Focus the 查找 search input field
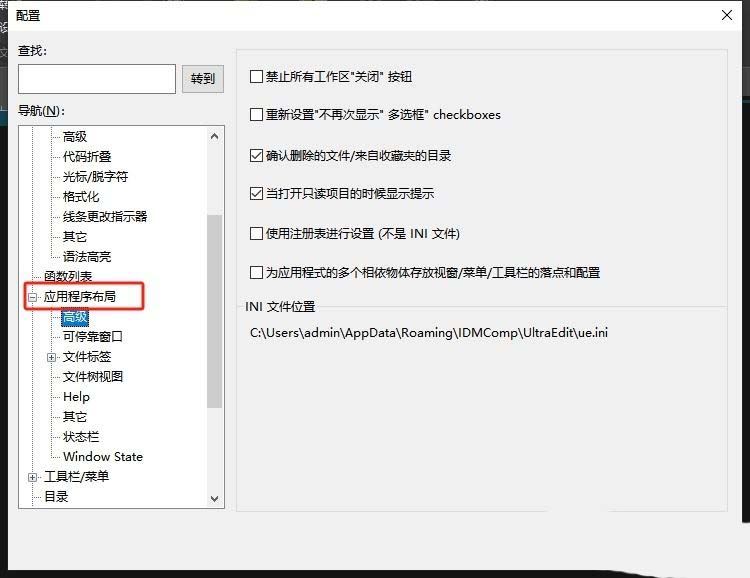 pyautogui.click(x=97, y=79)
